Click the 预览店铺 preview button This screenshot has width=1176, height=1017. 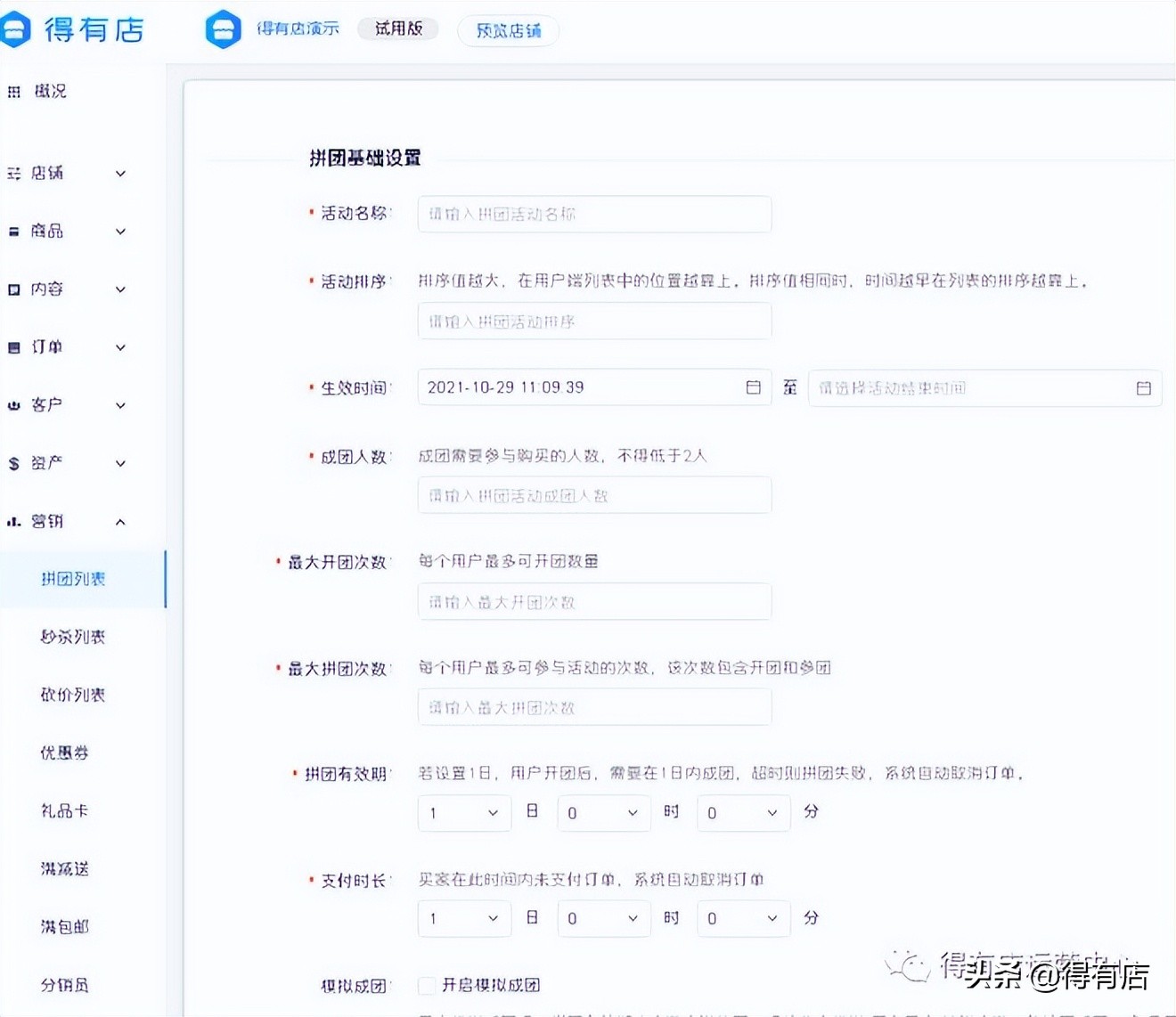(507, 30)
